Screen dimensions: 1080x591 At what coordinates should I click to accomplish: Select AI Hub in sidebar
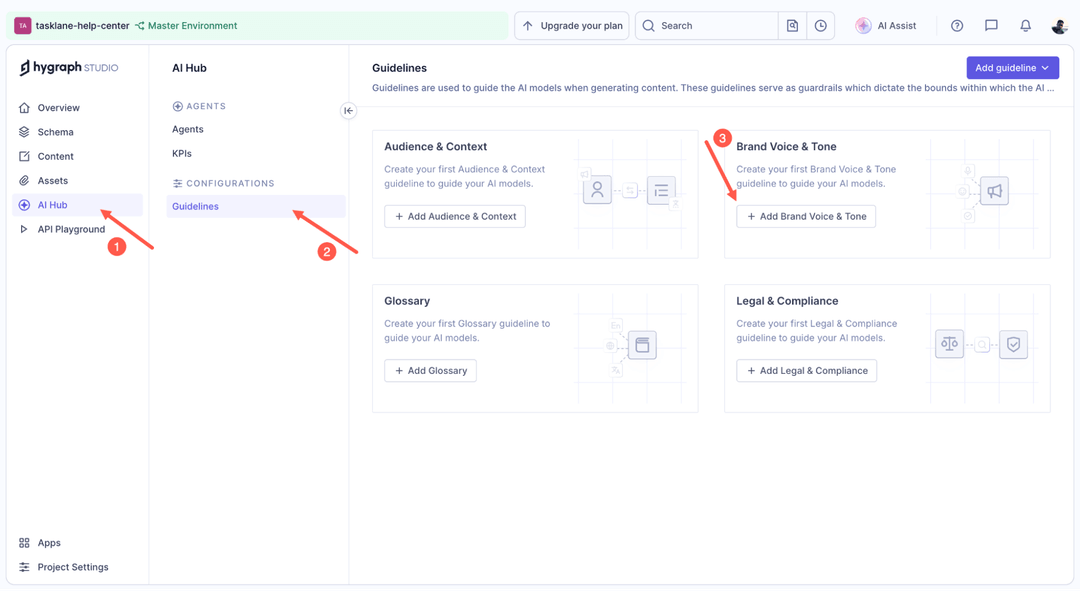pyautogui.click(x=77, y=205)
